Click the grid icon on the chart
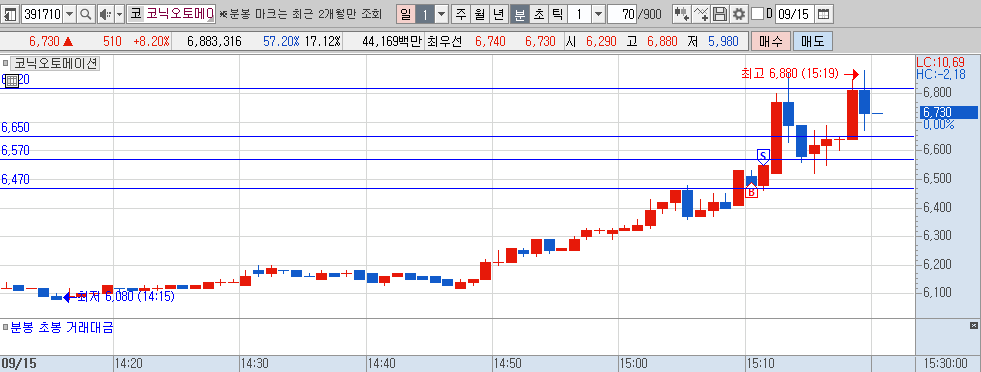Viewport: 981px width, 372px height. (11, 80)
